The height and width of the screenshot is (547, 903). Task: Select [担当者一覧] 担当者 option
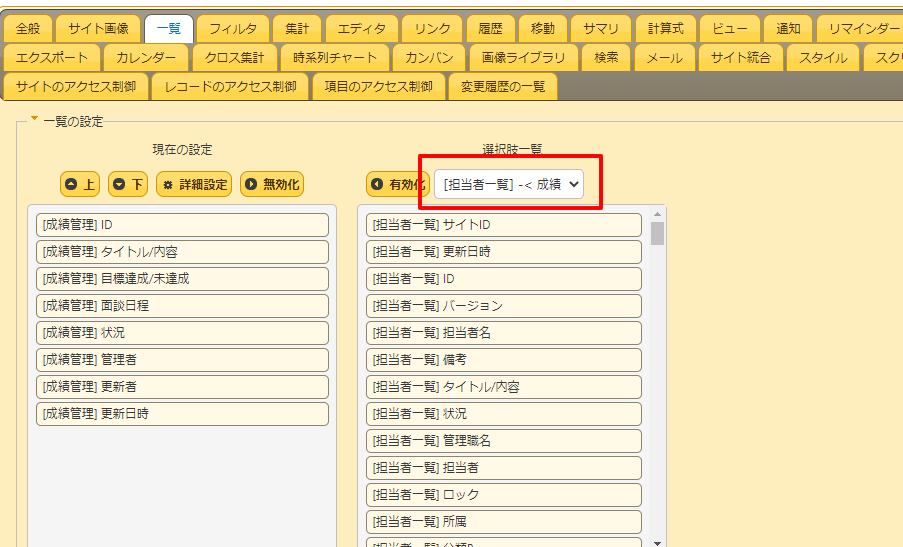click(x=504, y=468)
